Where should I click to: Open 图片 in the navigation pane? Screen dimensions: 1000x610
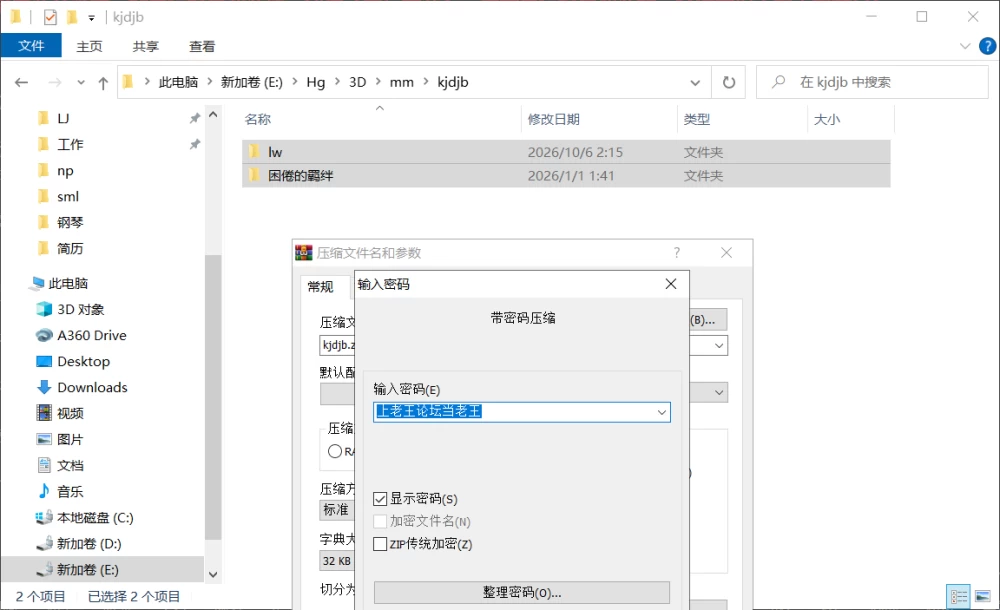[70, 440]
